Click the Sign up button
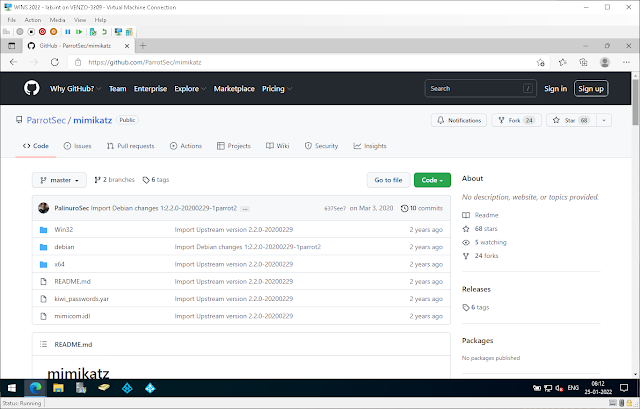 tap(591, 89)
